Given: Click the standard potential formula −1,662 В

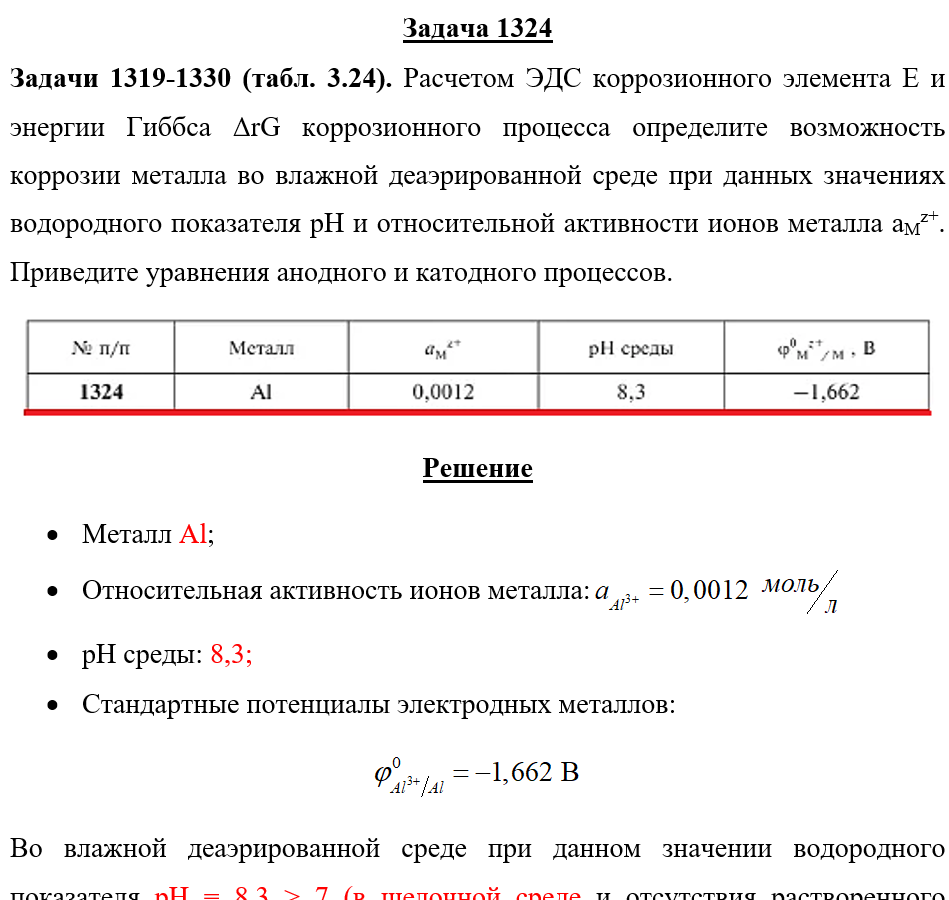Looking at the screenshot, I should pos(476,774).
